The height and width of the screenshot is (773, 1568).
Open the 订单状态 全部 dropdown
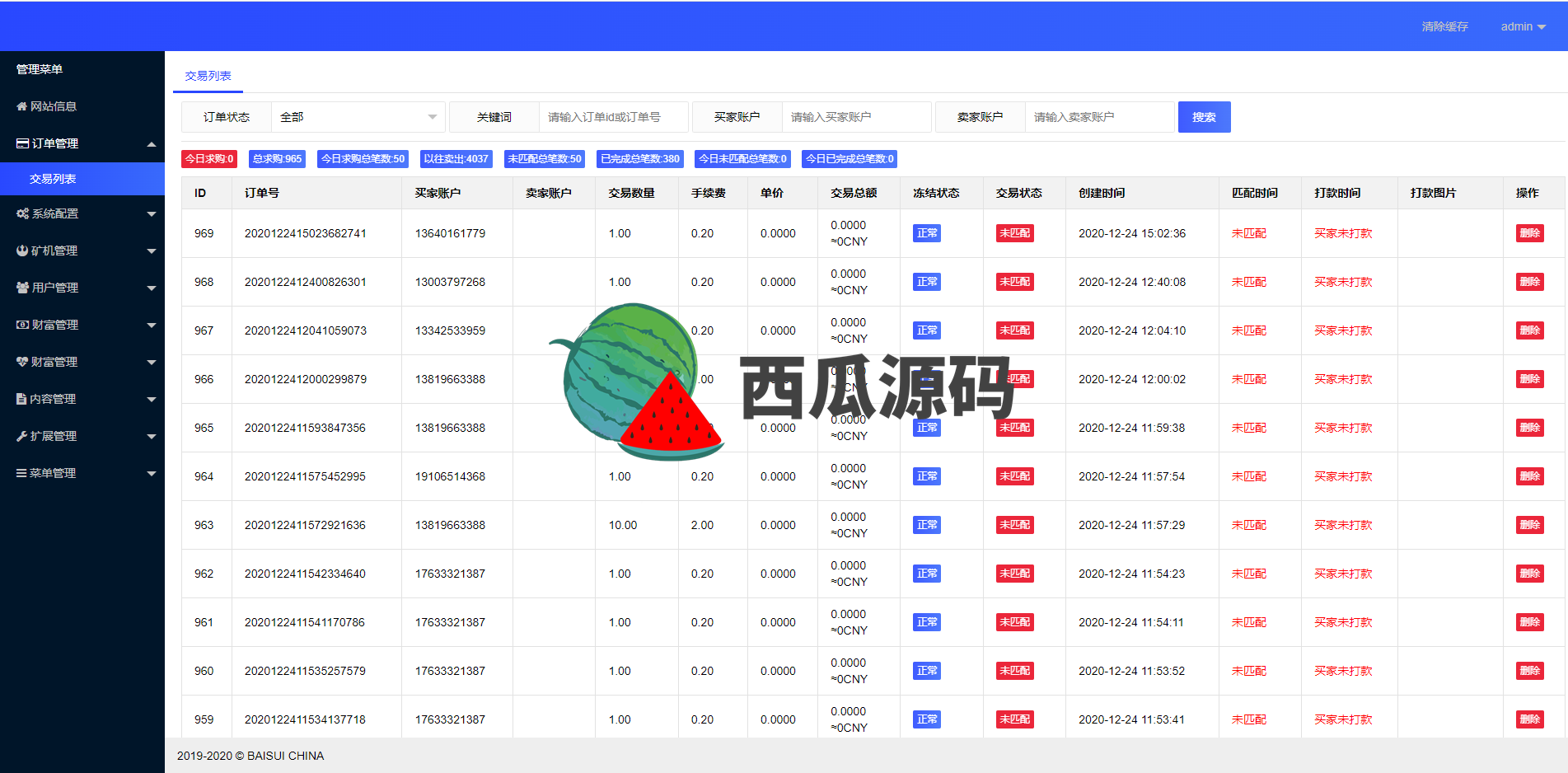[x=358, y=117]
